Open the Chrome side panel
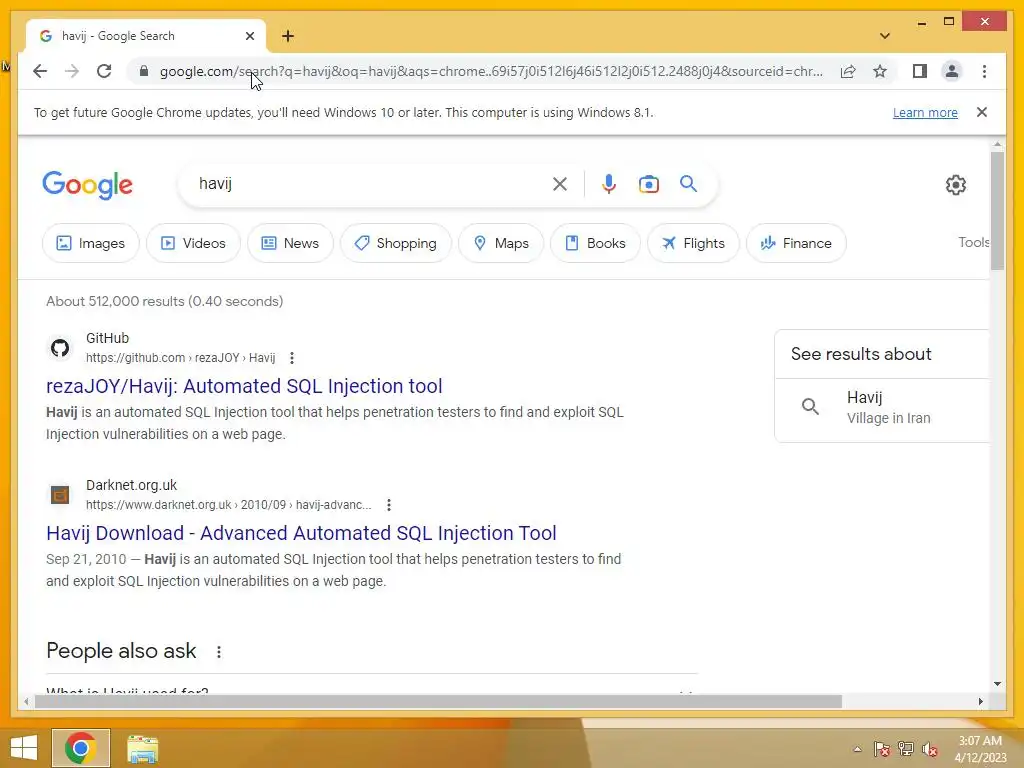The image size is (1024, 768). click(x=920, y=71)
